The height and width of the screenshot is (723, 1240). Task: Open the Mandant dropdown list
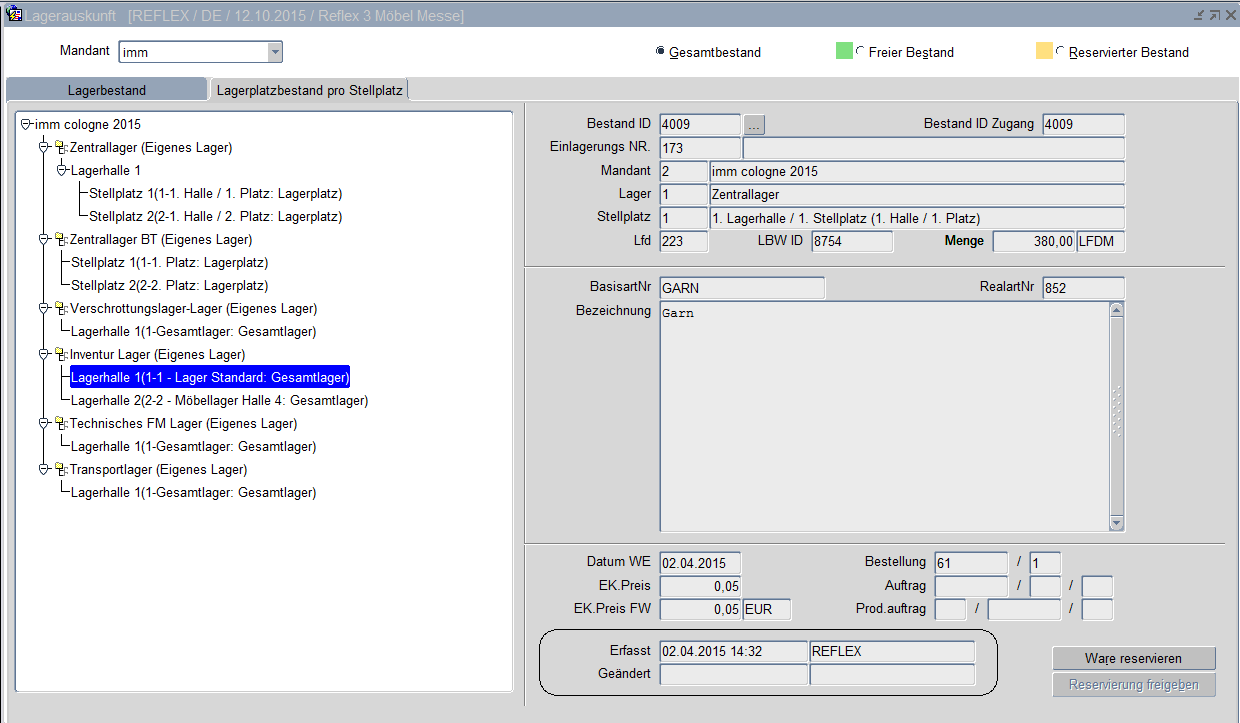[x=274, y=52]
